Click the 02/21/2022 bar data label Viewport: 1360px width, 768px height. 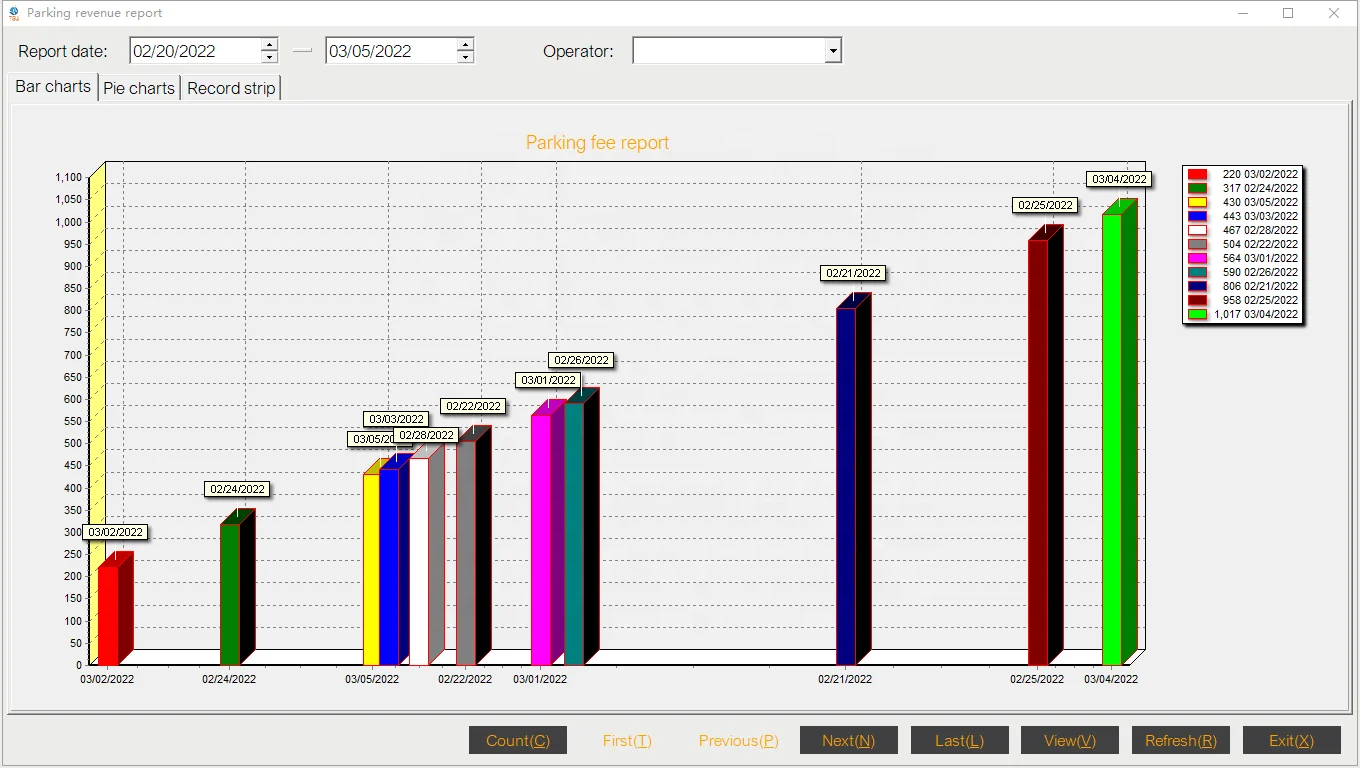pos(854,273)
